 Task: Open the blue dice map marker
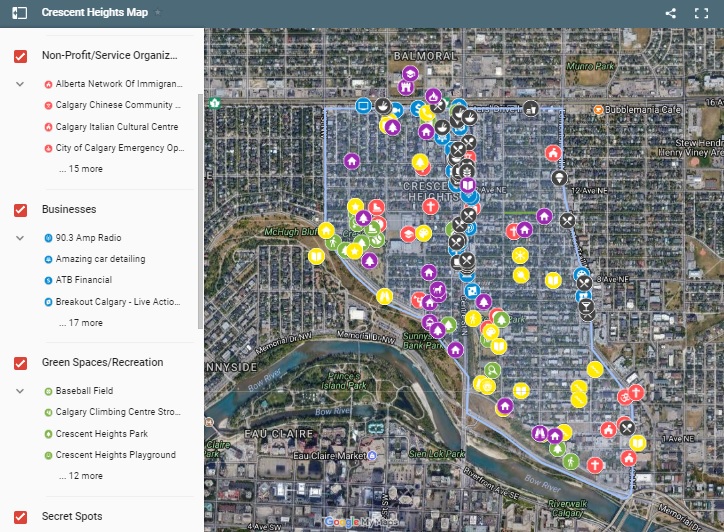(x=471, y=291)
